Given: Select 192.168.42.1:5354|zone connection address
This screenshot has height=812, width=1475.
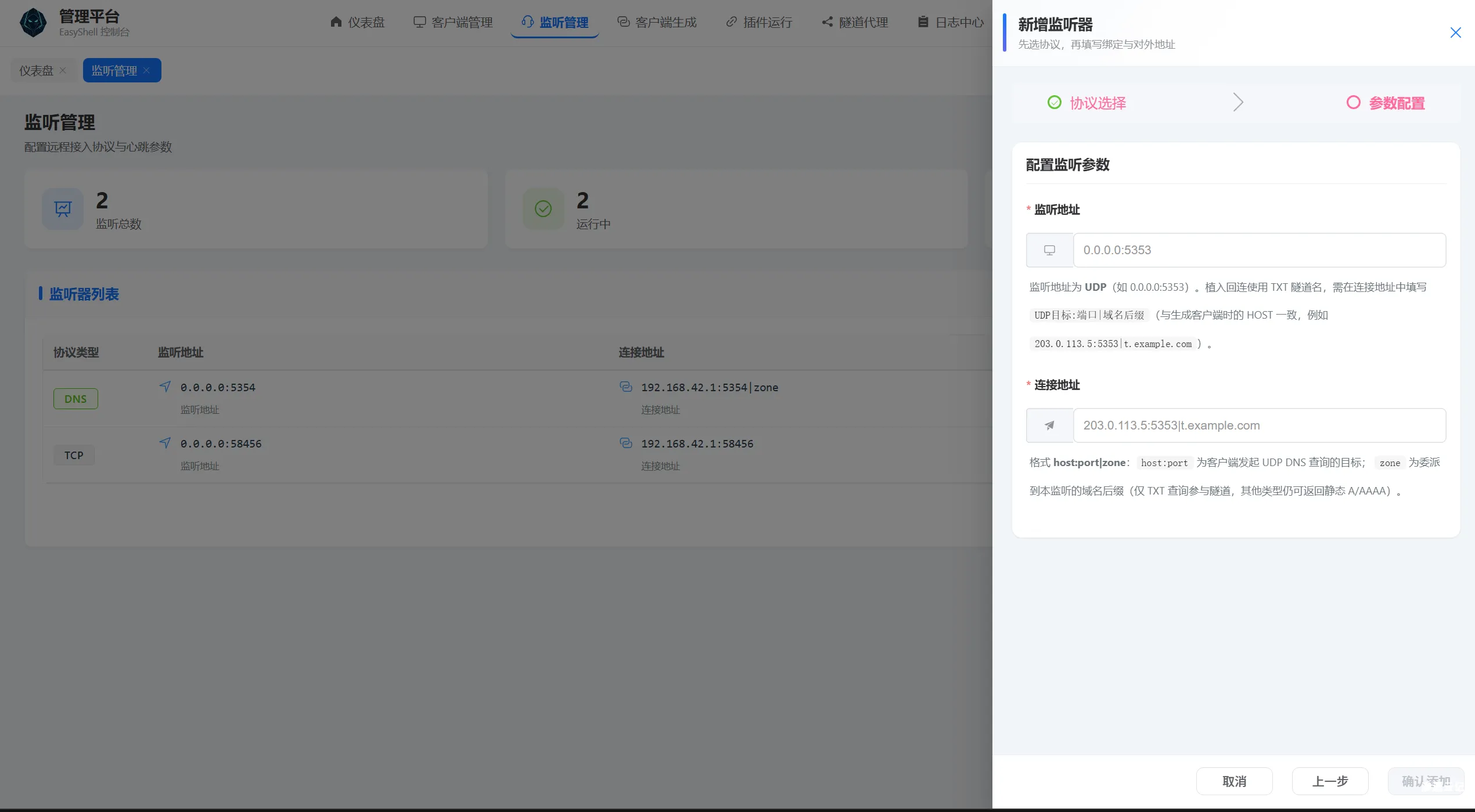Looking at the screenshot, I should coord(710,387).
